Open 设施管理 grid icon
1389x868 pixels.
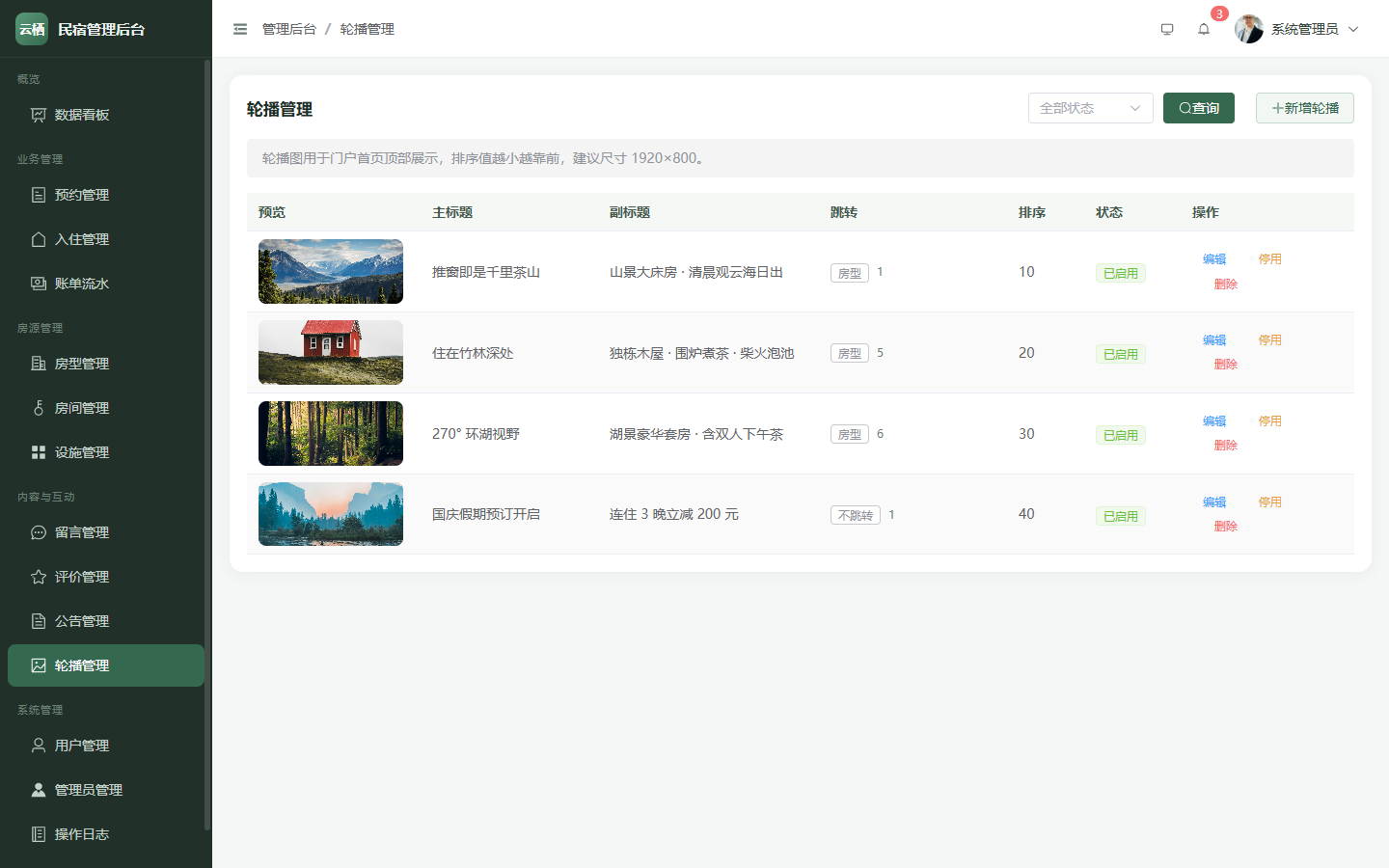[x=39, y=452]
